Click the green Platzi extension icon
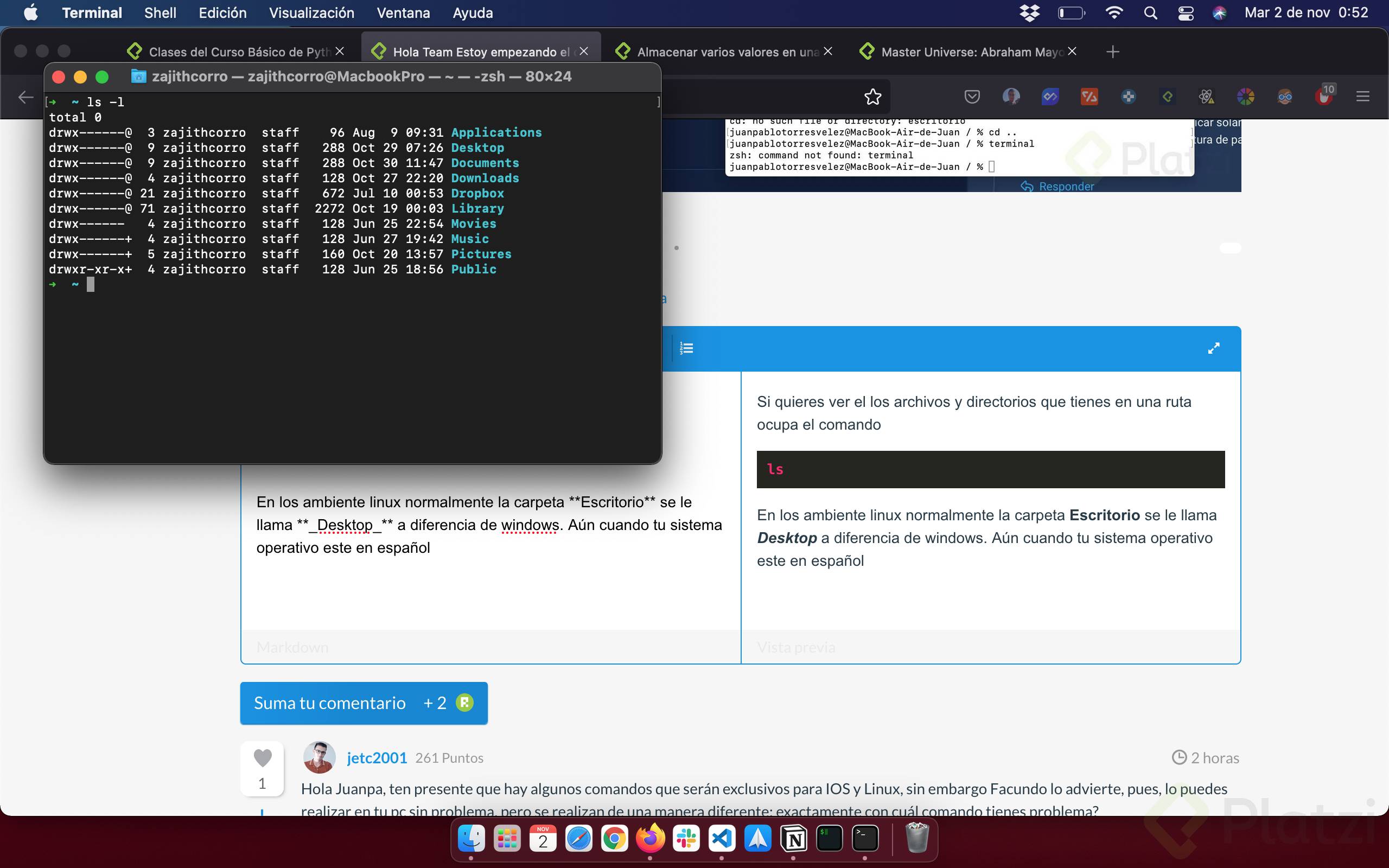This screenshot has height=868, width=1389. tap(1168, 97)
